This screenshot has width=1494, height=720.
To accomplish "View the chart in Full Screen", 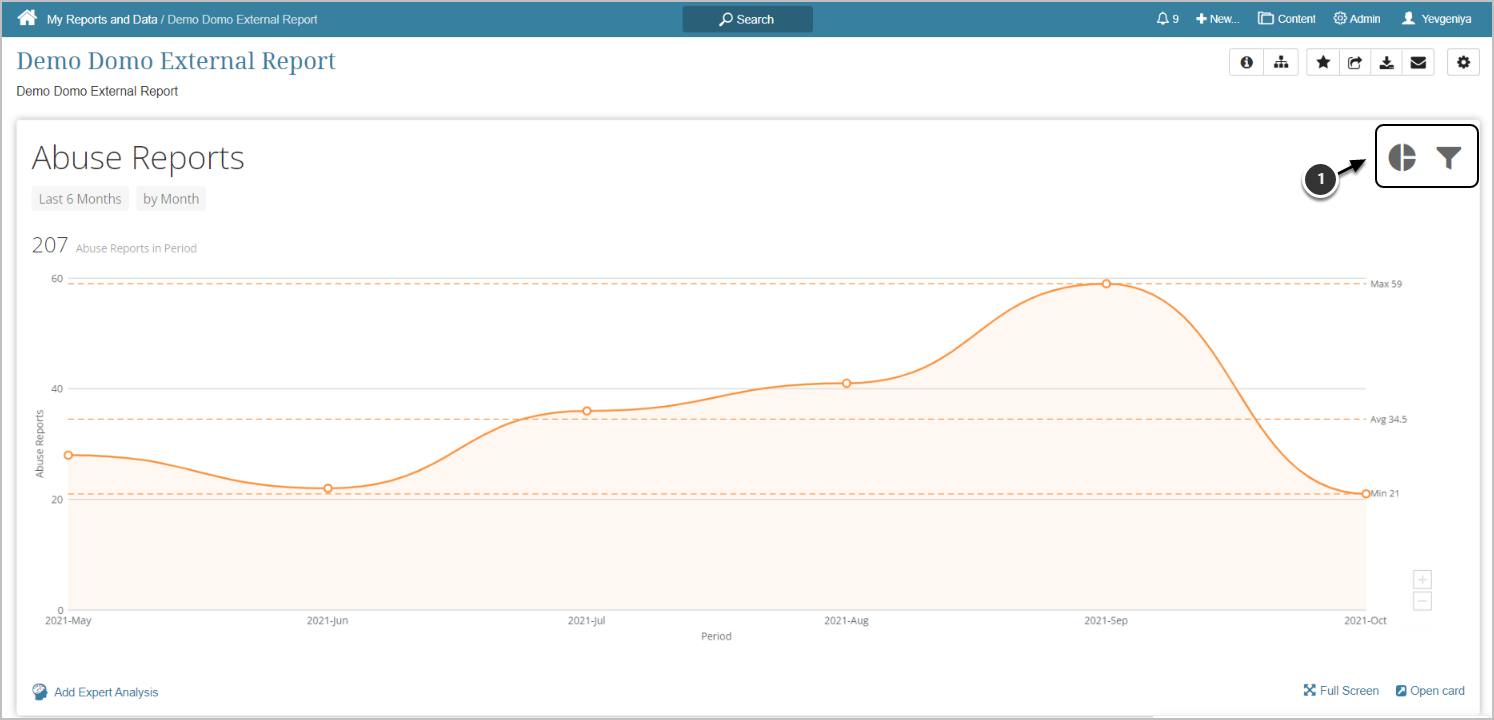I will tap(1341, 691).
